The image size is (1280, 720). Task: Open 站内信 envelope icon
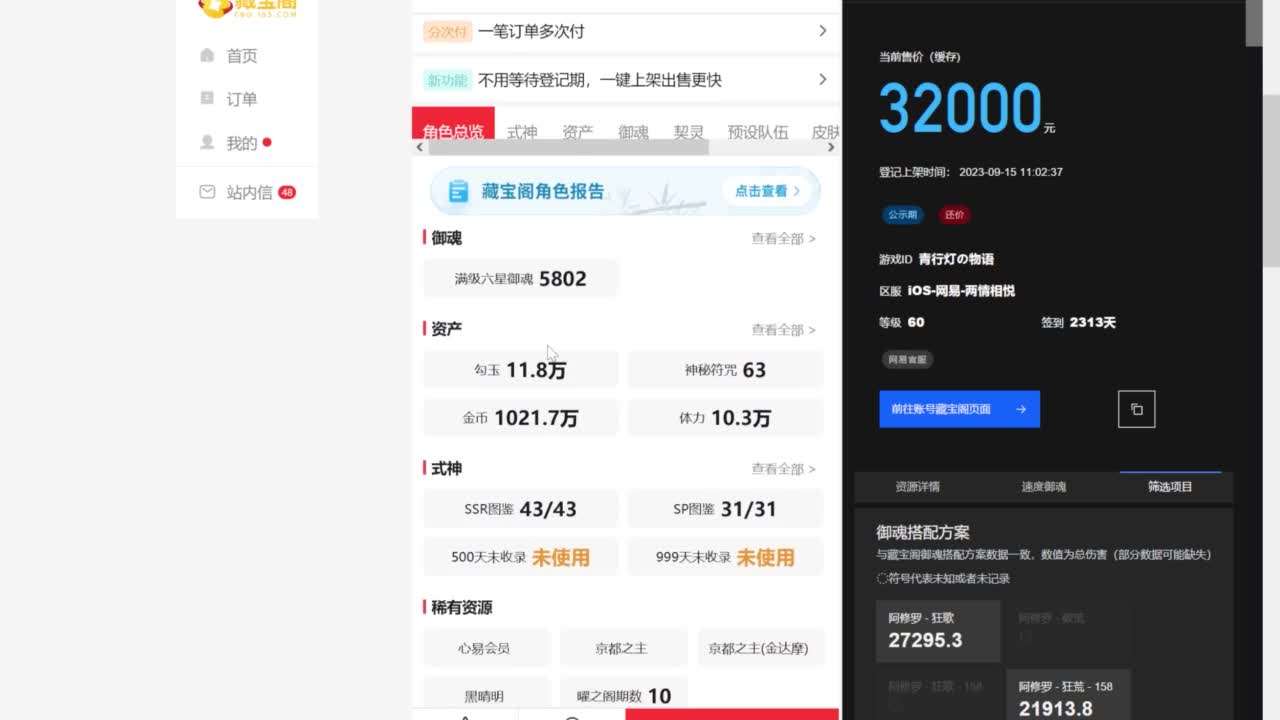(207, 192)
